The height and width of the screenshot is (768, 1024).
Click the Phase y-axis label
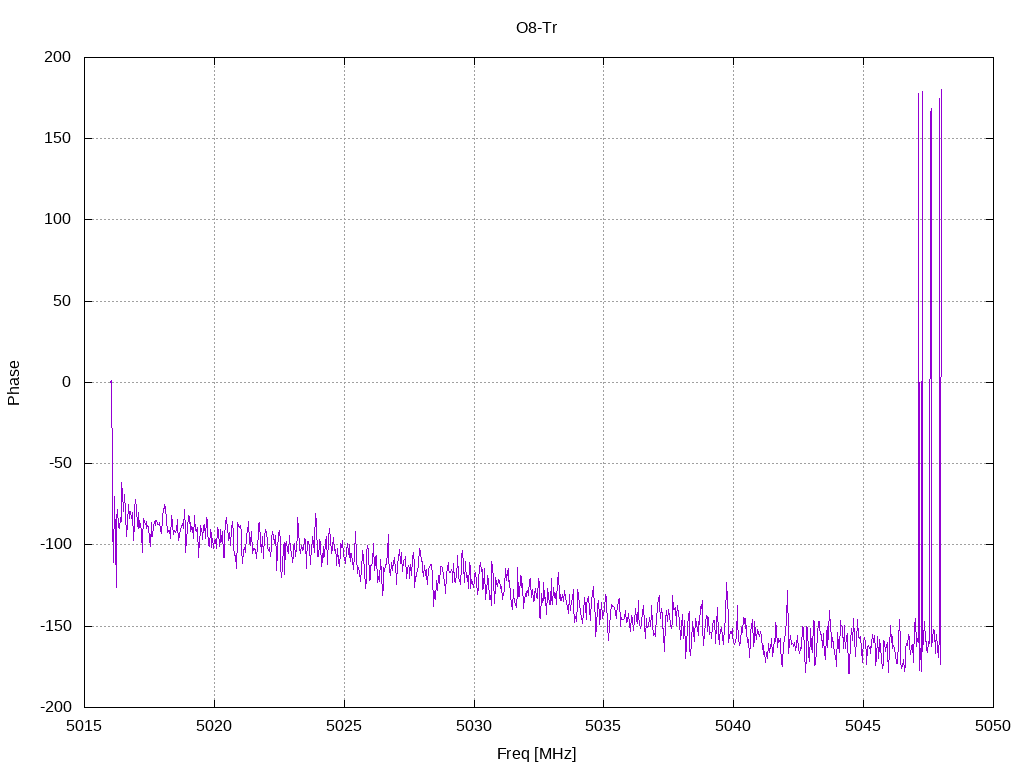14,383
